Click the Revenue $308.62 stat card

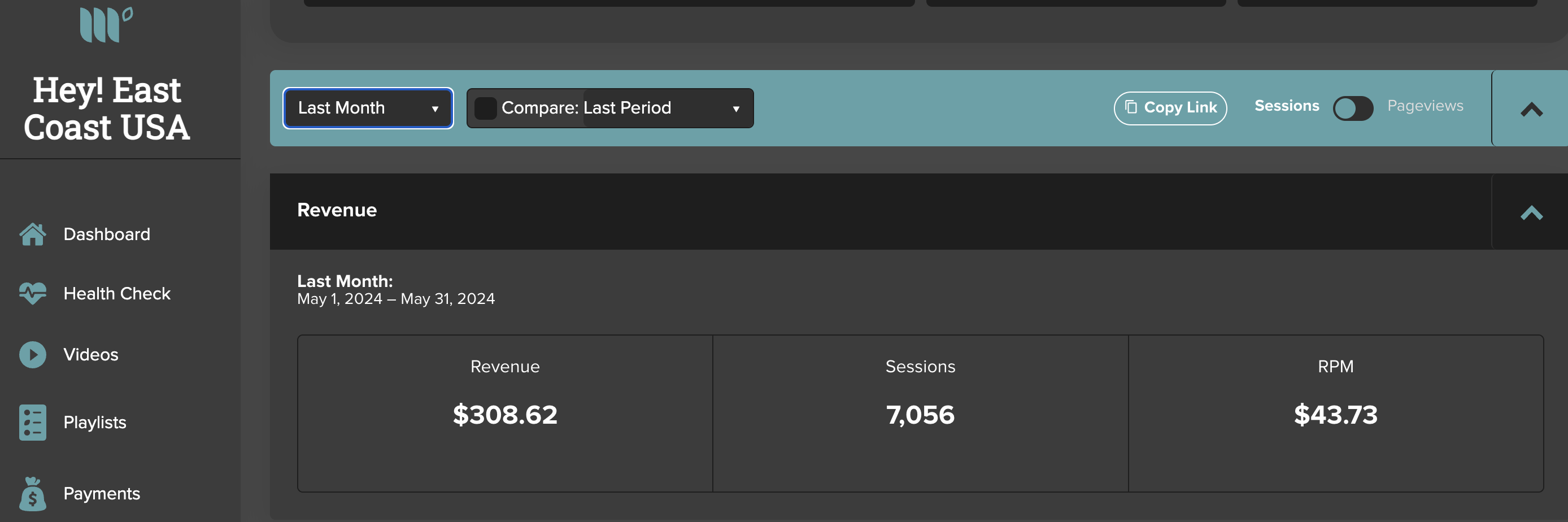click(504, 414)
